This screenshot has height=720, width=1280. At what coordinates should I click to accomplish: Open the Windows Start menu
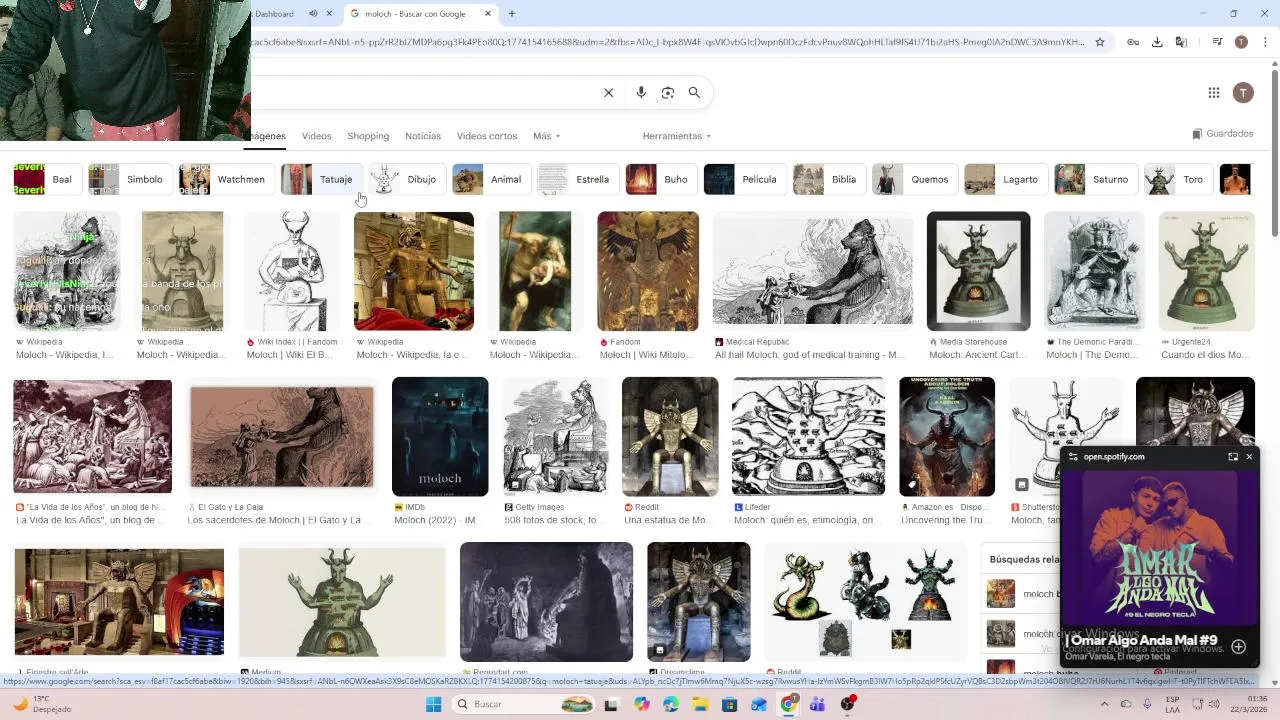(x=434, y=705)
